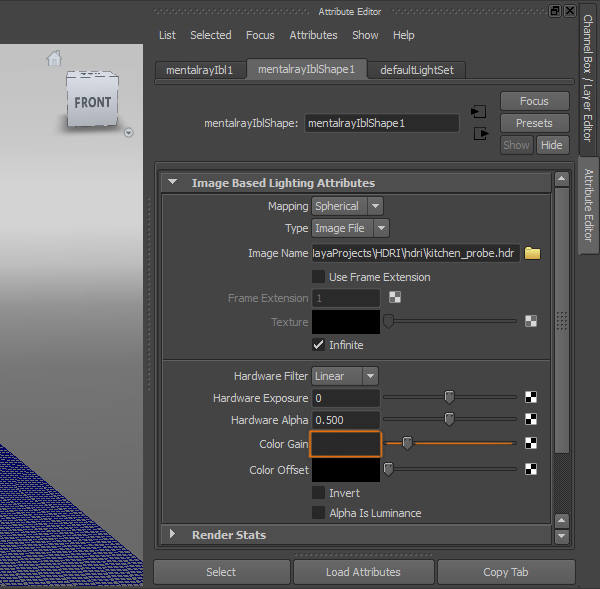Click the Color Gain color swatch
The image size is (600, 589).
coord(346,443)
